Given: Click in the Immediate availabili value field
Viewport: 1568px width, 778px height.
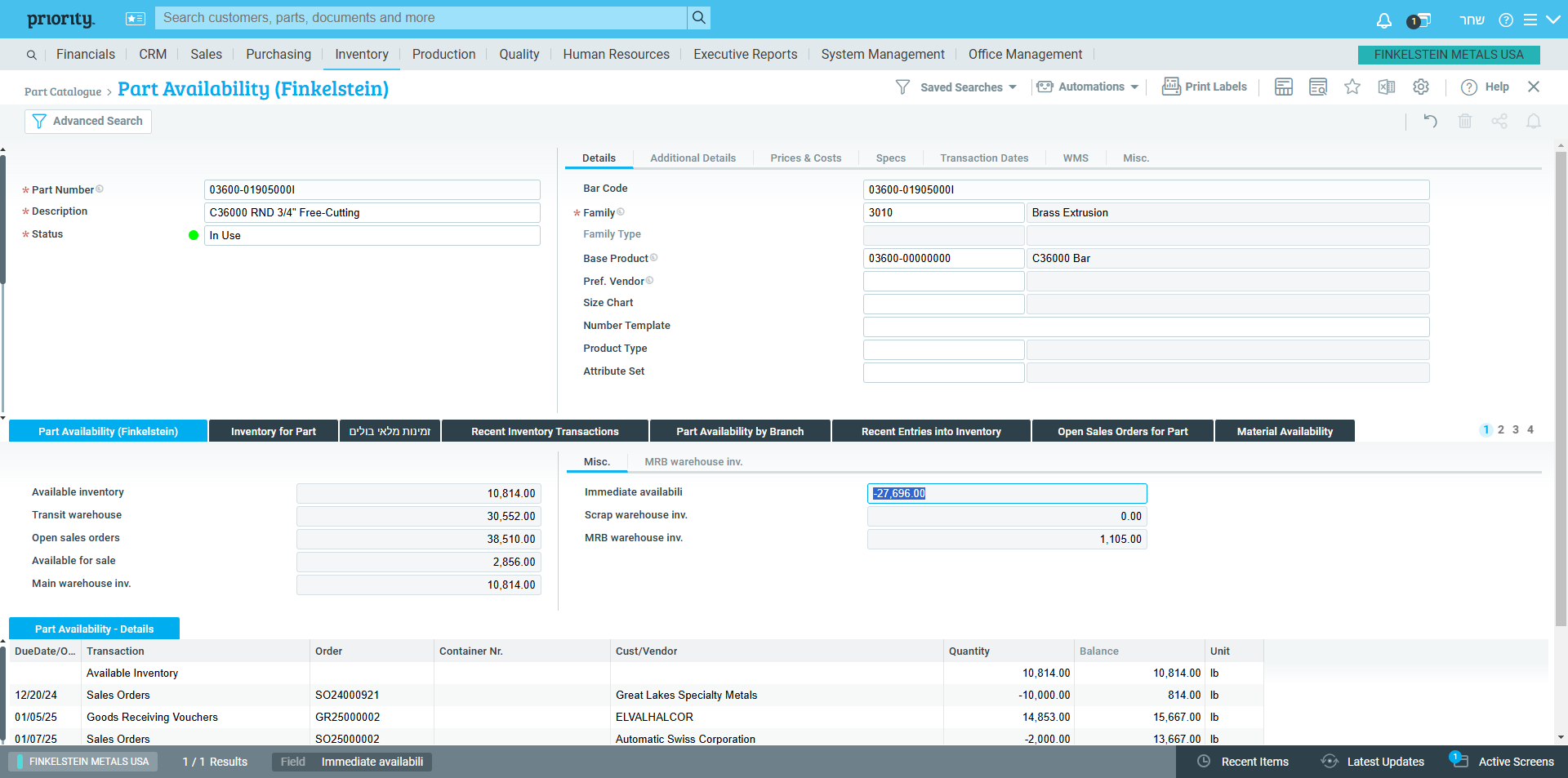Looking at the screenshot, I should [x=1007, y=493].
